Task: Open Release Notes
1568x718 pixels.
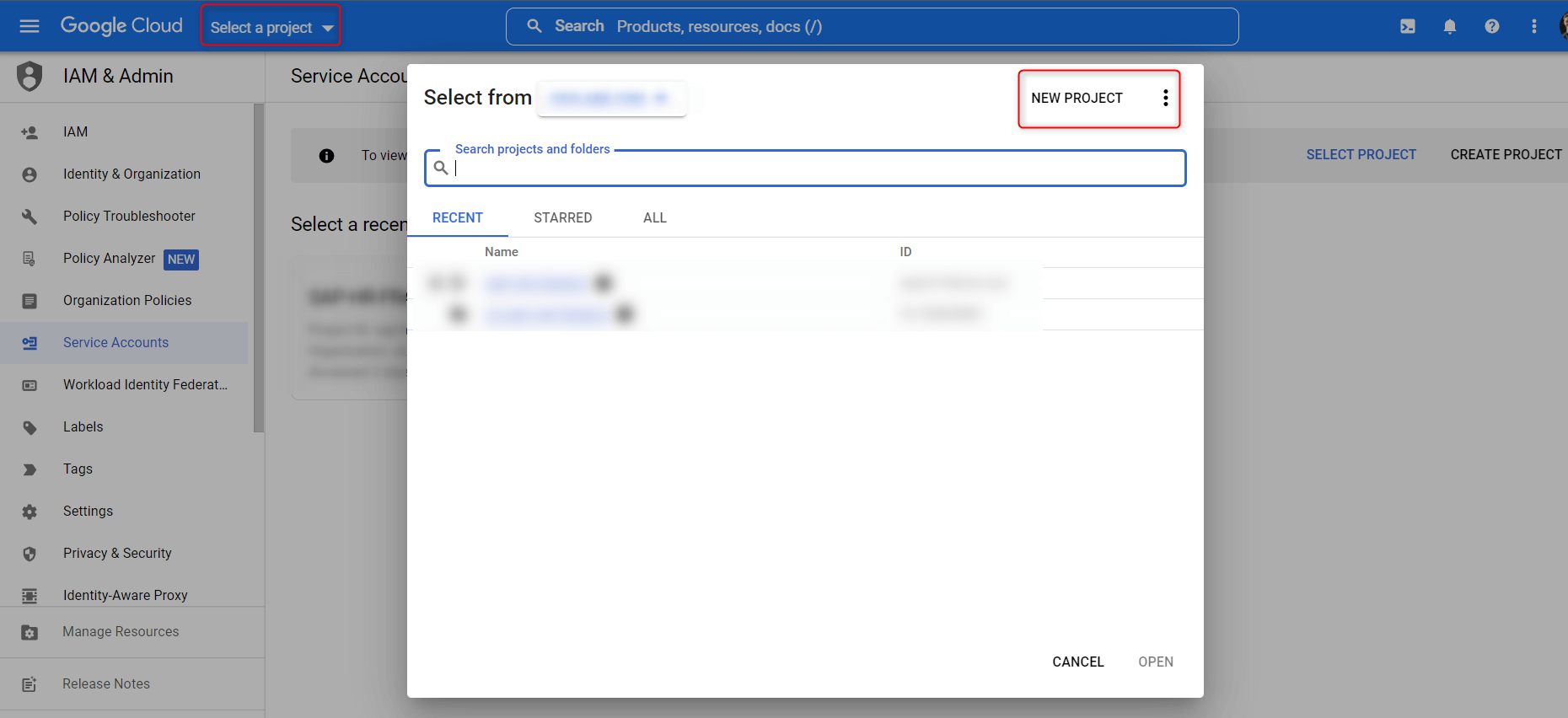Action: [106, 683]
